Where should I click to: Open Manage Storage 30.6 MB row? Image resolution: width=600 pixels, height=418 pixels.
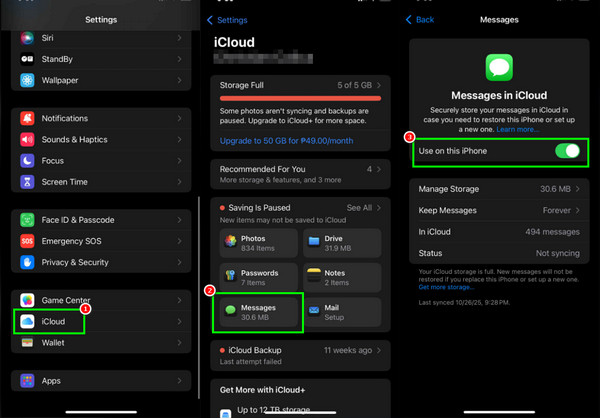point(499,189)
